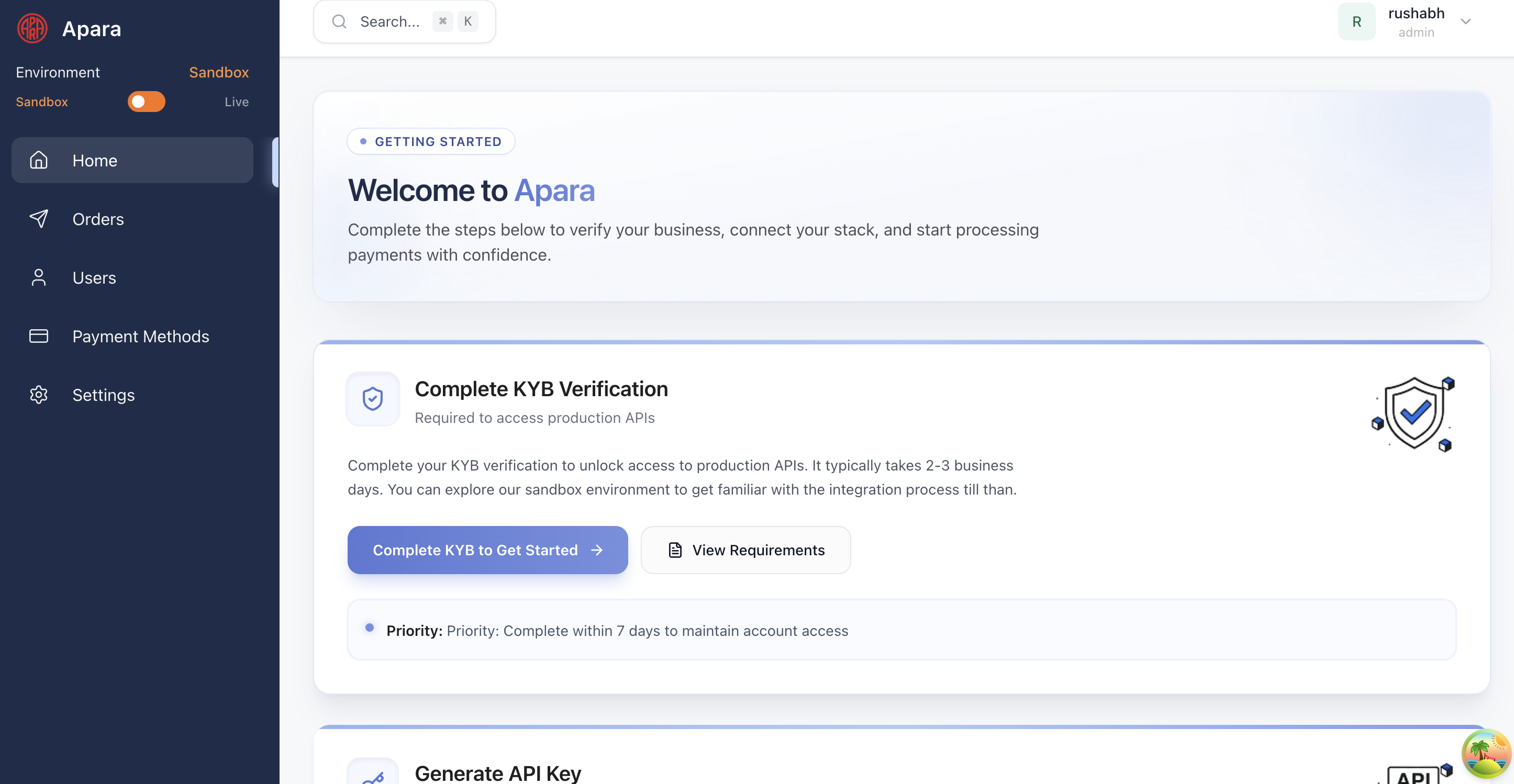Click the chart icon next to Generate API Key
1514x784 pixels.
pyautogui.click(x=373, y=775)
